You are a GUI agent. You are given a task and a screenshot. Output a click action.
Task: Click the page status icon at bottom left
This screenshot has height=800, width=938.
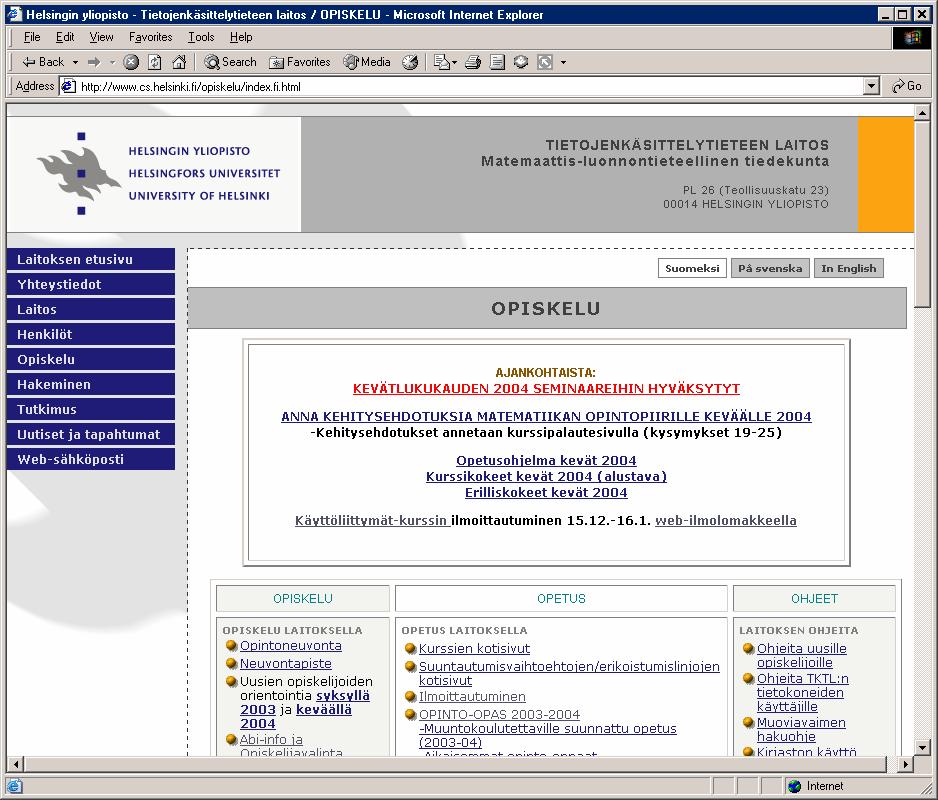pyautogui.click(x=14, y=786)
